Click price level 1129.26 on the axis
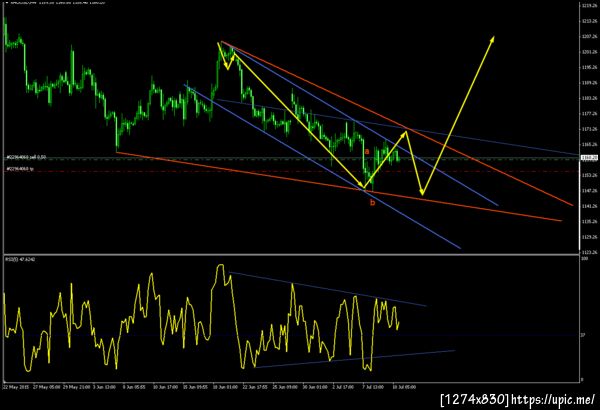This screenshot has height=410, width=600. (x=590, y=237)
